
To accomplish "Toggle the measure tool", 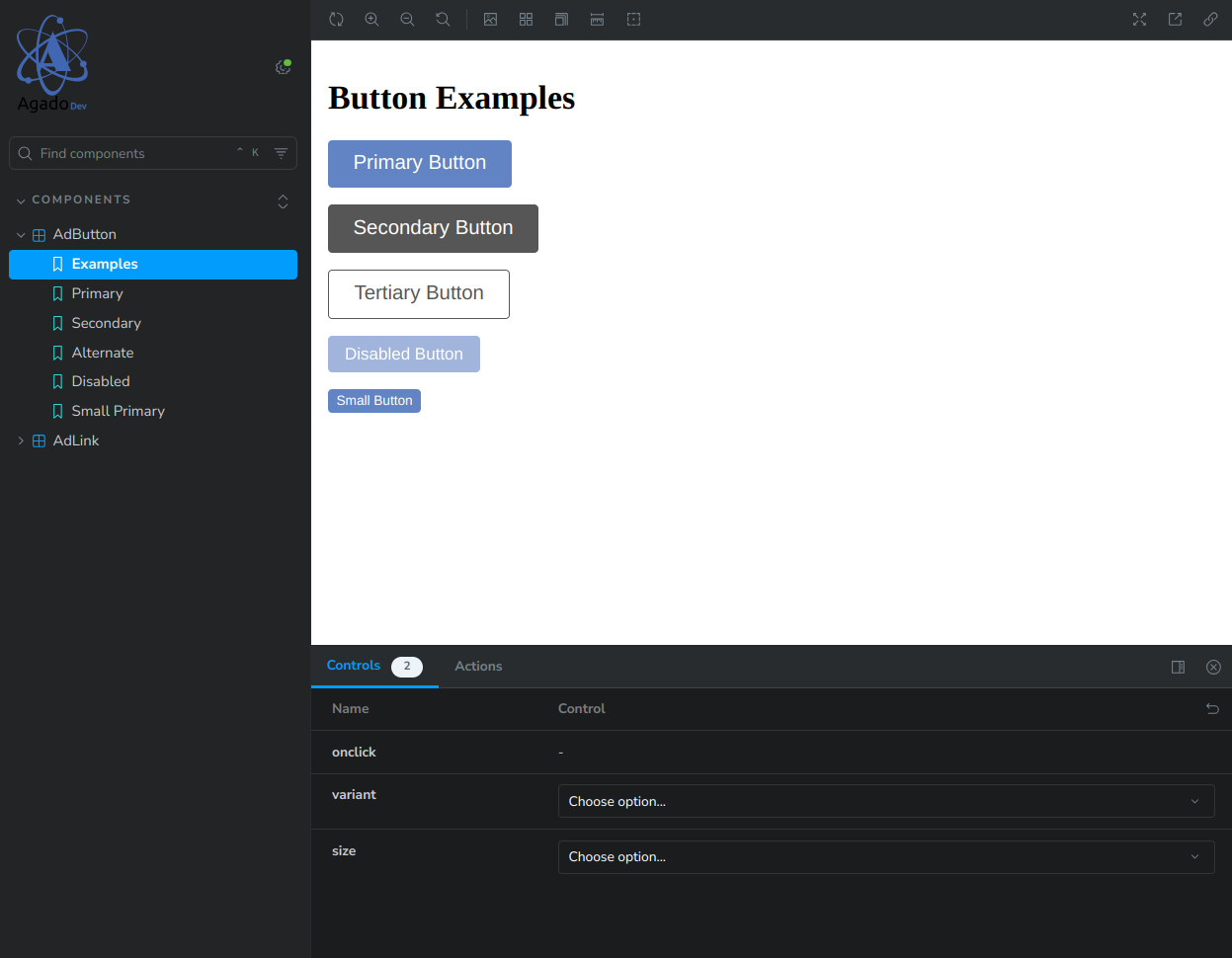I will pos(597,19).
